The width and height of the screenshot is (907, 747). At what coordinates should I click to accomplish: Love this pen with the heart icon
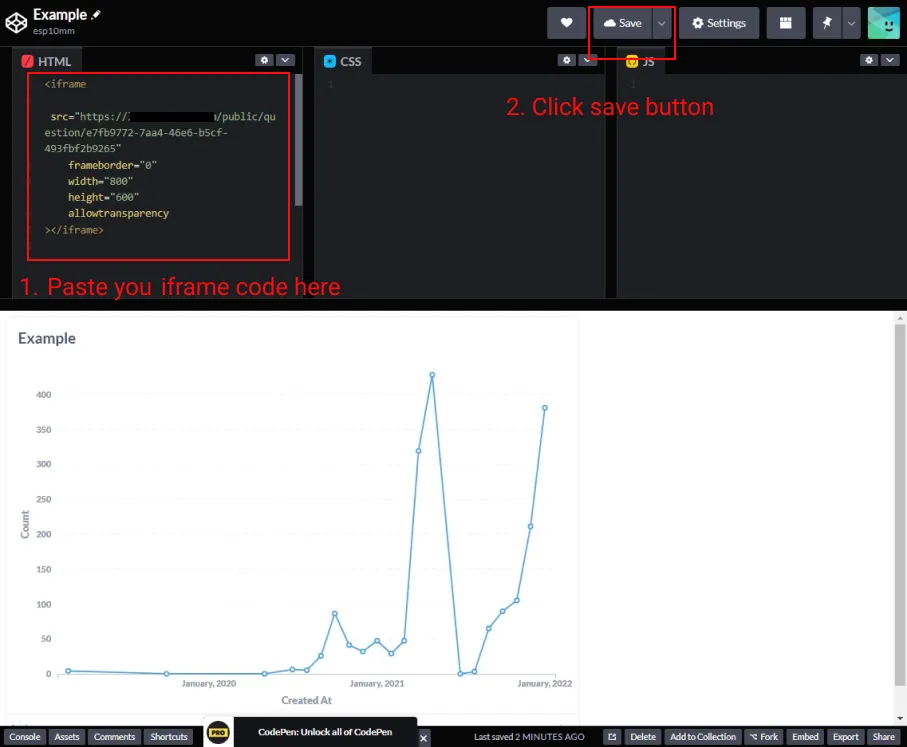567,22
